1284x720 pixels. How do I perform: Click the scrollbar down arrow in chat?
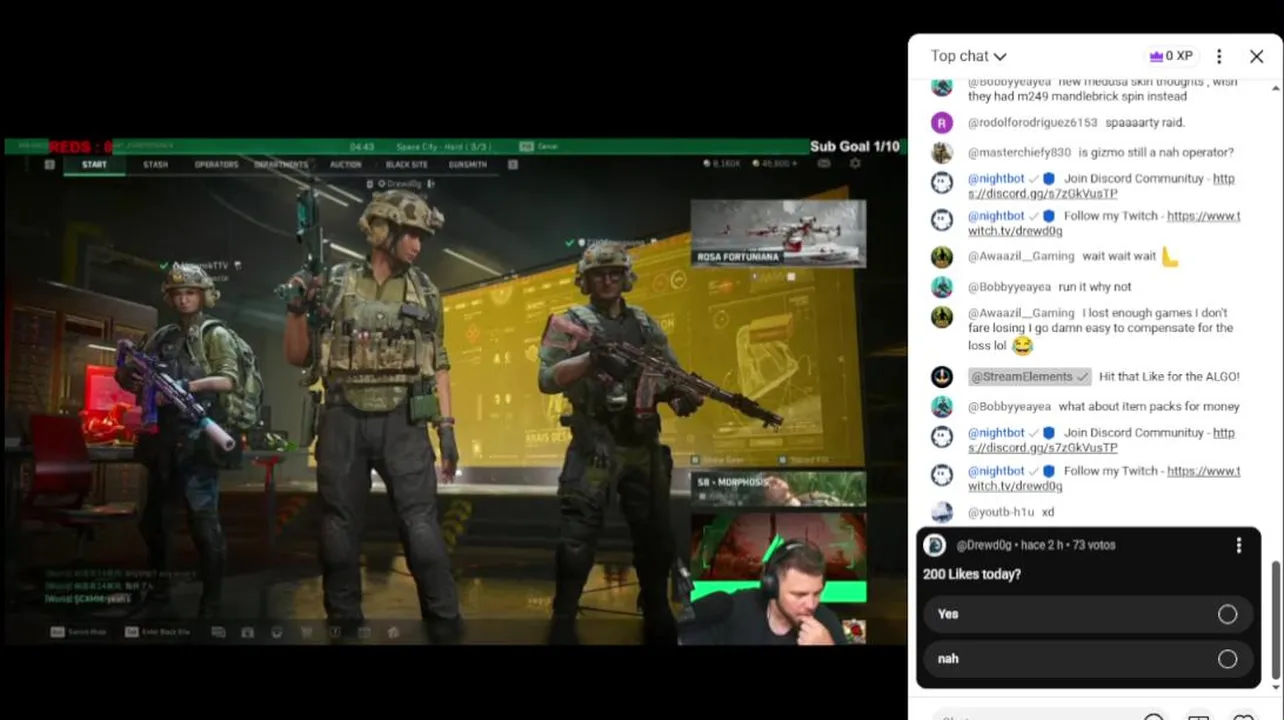coord(1275,687)
